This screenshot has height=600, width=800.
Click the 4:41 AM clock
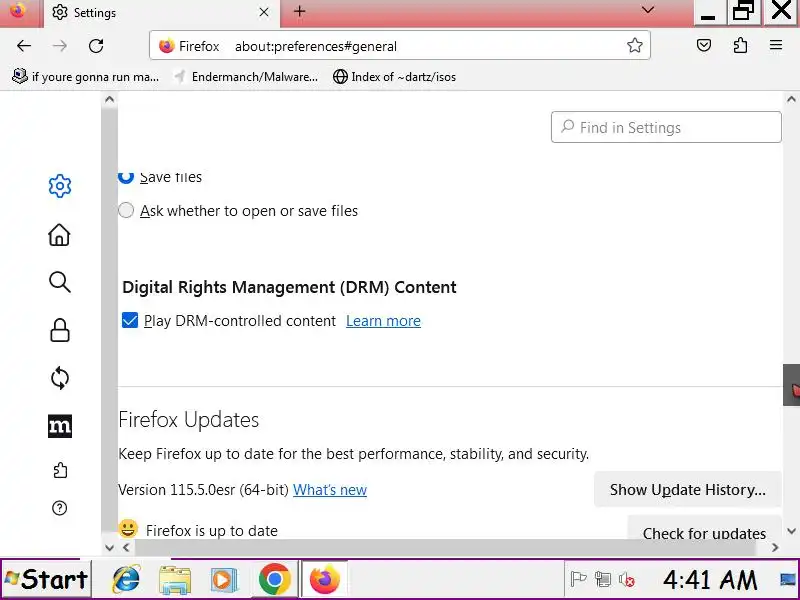click(x=710, y=580)
